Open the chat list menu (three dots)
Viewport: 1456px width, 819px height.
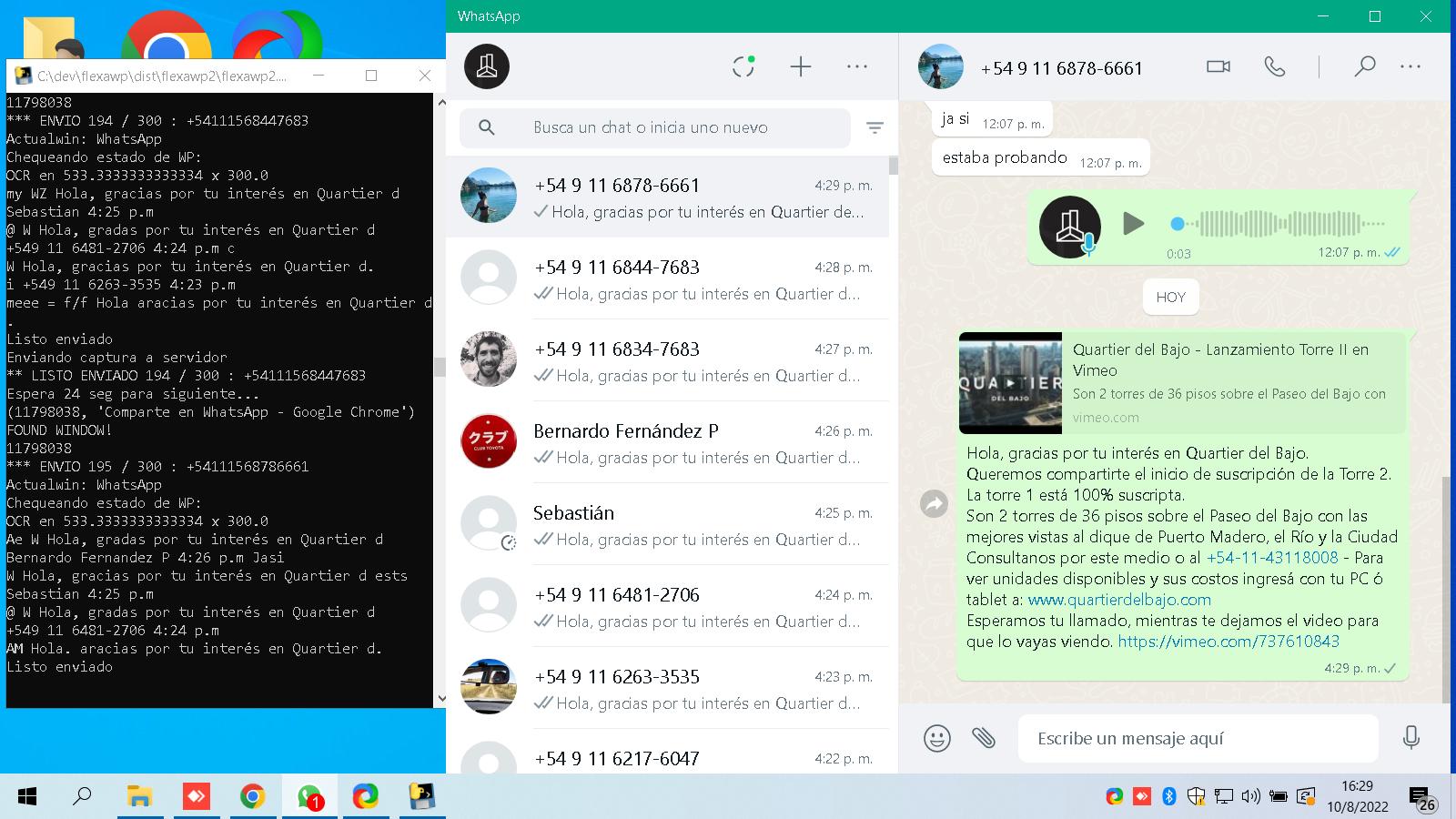(857, 66)
